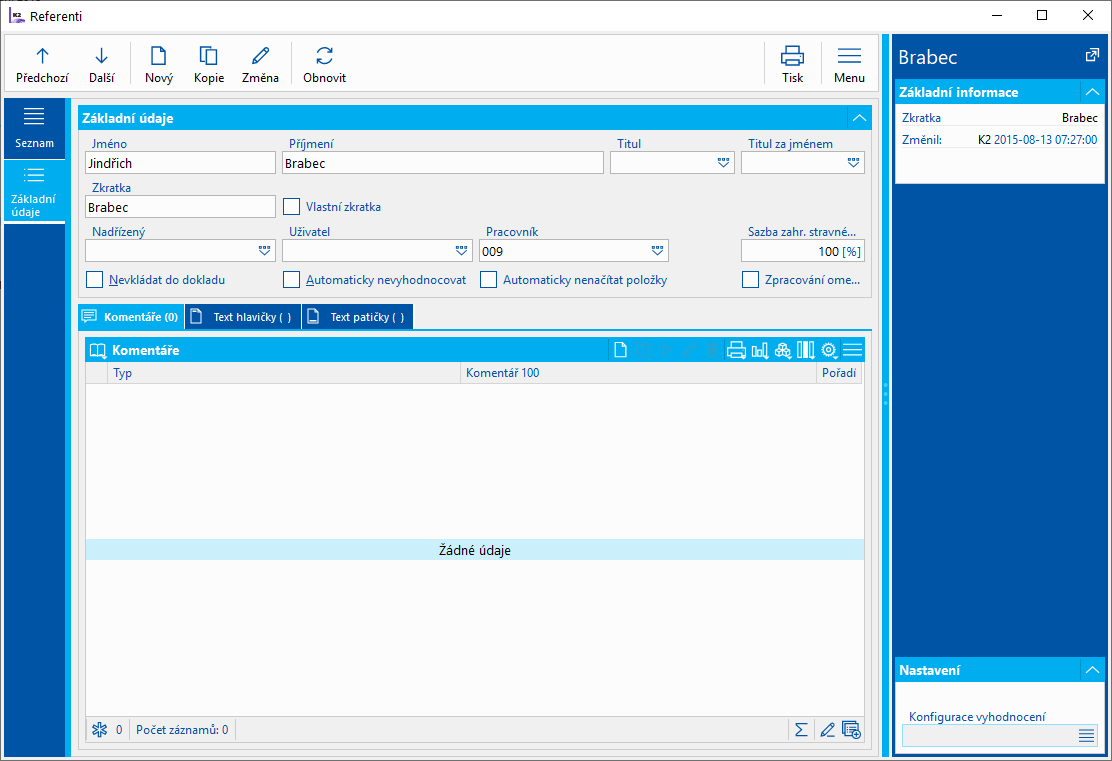Image resolution: width=1112 pixels, height=761 pixels.
Task: Sort by the Komentář 100 column header
Action: 638,373
